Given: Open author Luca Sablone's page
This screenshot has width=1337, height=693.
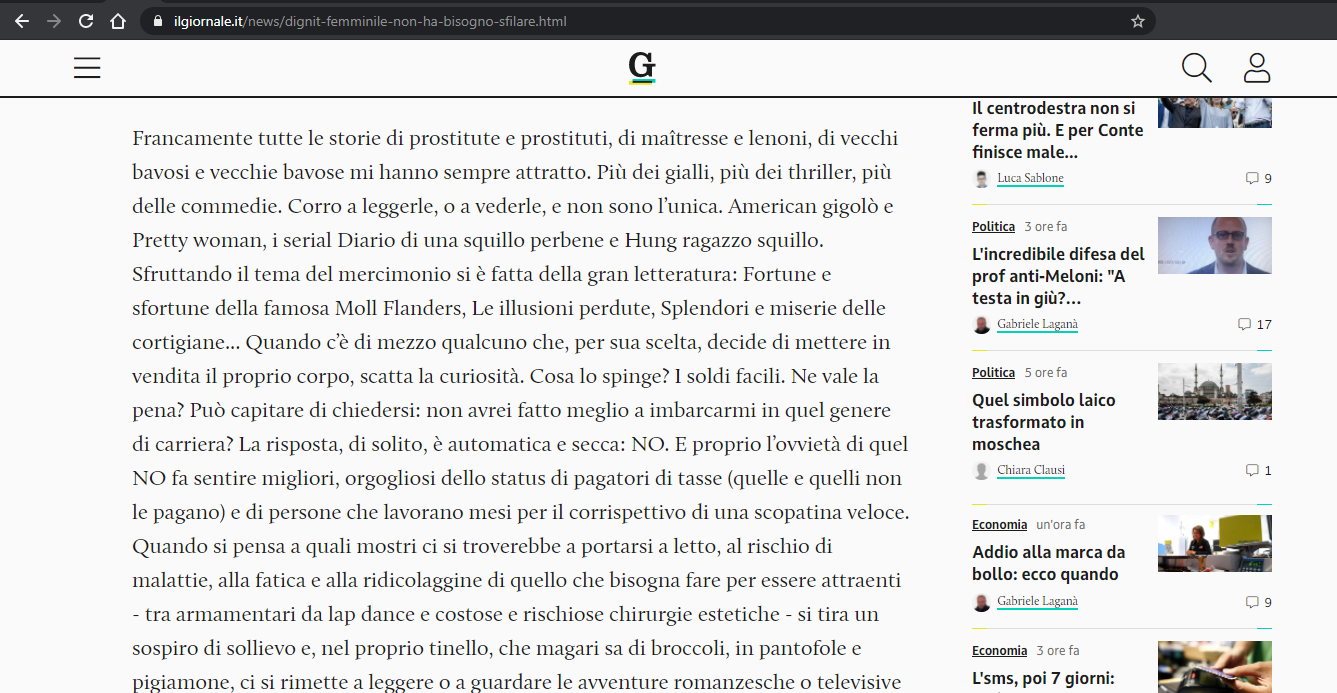Looking at the screenshot, I should (1030, 179).
